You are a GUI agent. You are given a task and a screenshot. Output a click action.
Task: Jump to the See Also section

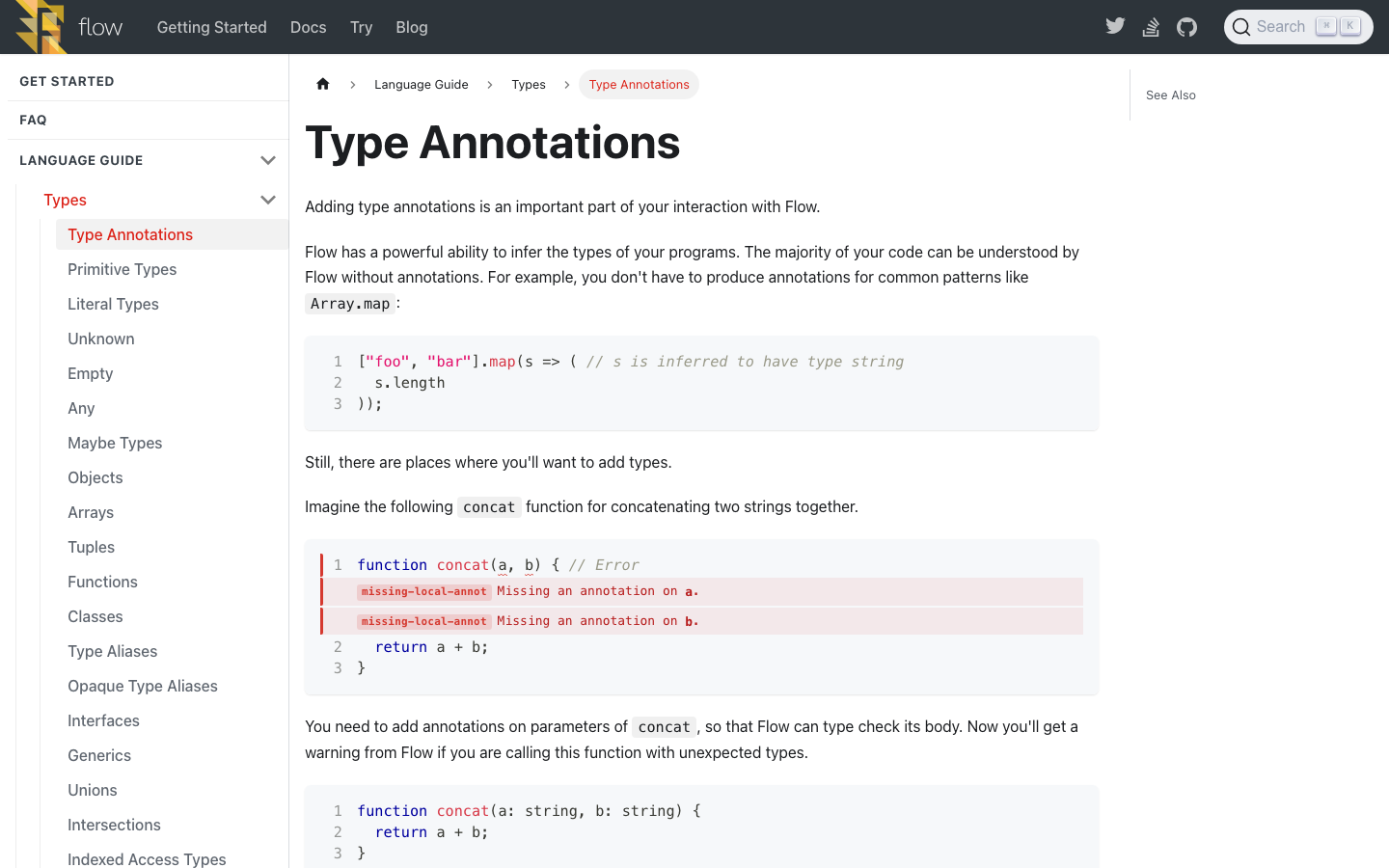tap(1171, 95)
